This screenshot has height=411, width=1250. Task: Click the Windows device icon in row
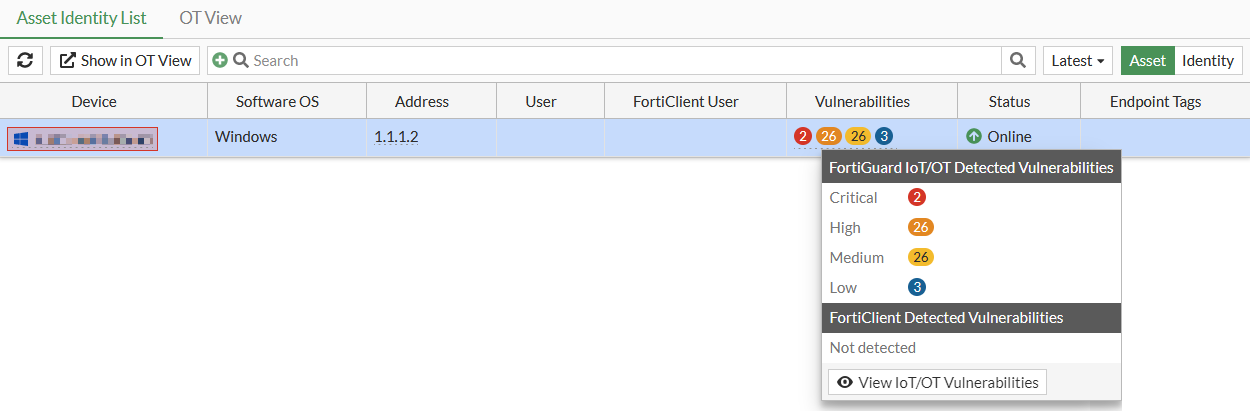click(x=21, y=138)
